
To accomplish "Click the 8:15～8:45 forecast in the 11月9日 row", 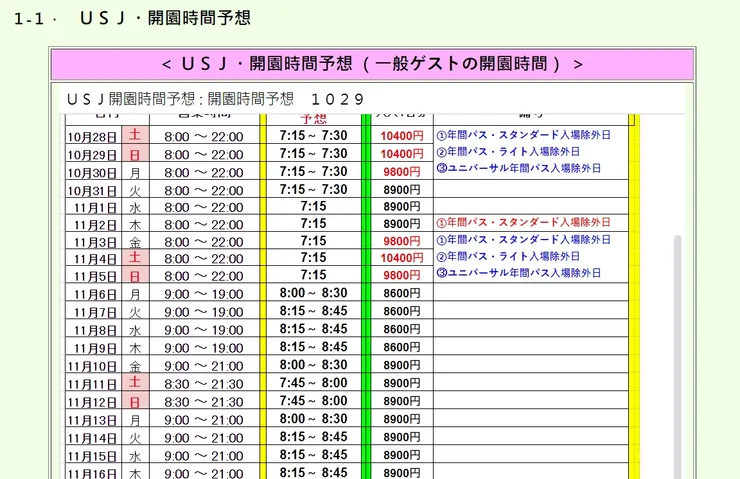I will pos(313,346).
